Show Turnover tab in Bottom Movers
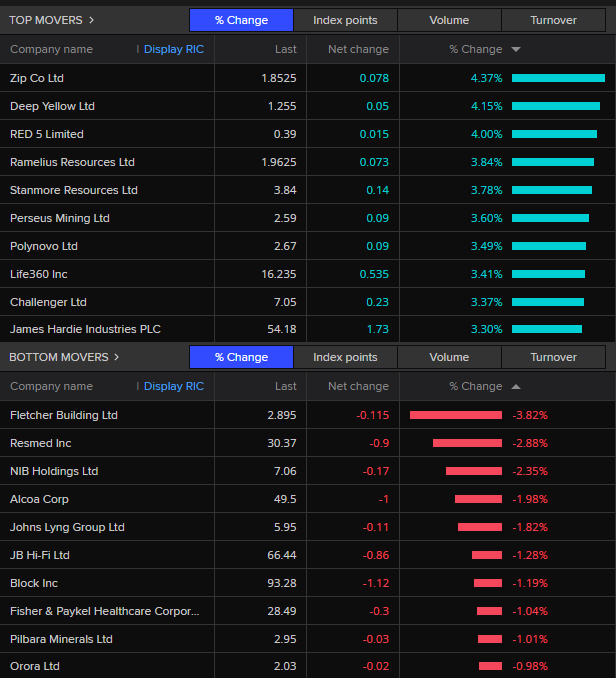Image resolution: width=616 pixels, height=678 pixels. click(x=553, y=357)
